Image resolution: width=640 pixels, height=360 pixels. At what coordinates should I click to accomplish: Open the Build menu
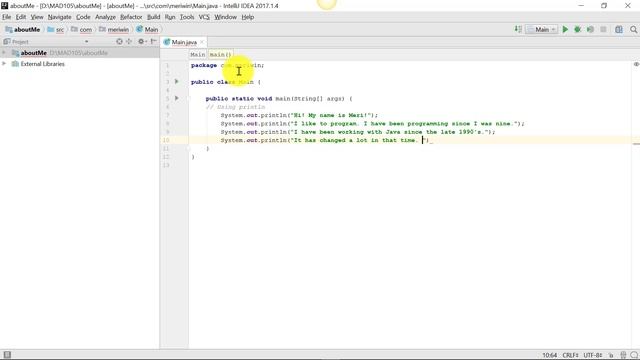point(153,17)
